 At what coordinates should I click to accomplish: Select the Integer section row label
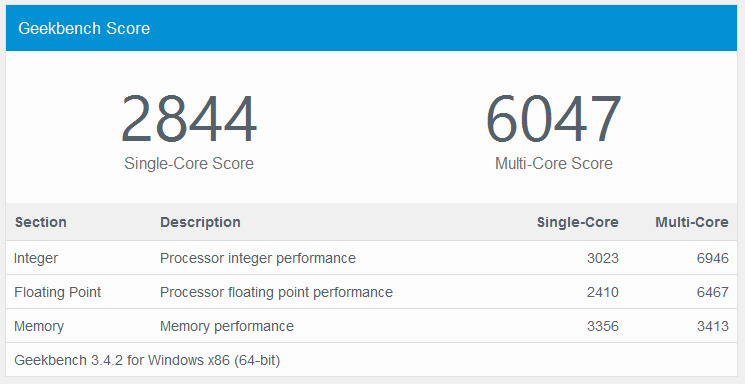tap(36, 258)
